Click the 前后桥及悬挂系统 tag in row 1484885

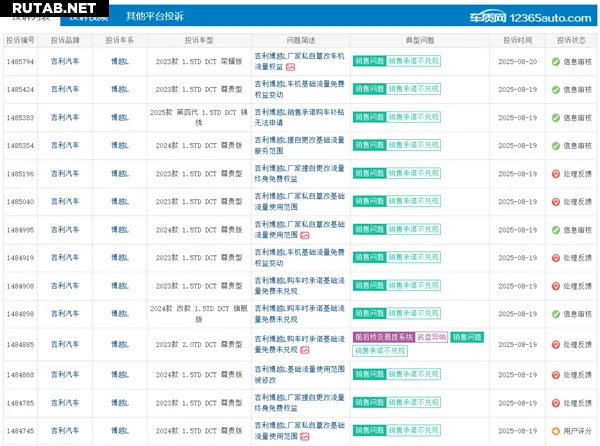tap(383, 337)
